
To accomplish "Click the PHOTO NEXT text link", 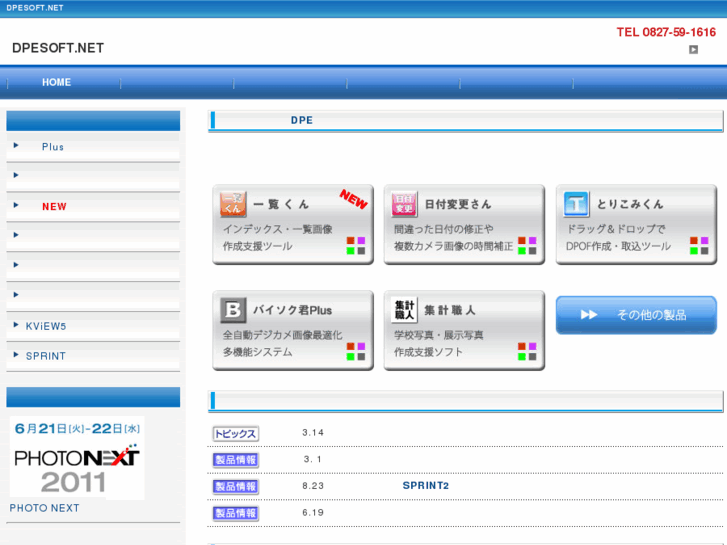I will (45, 508).
